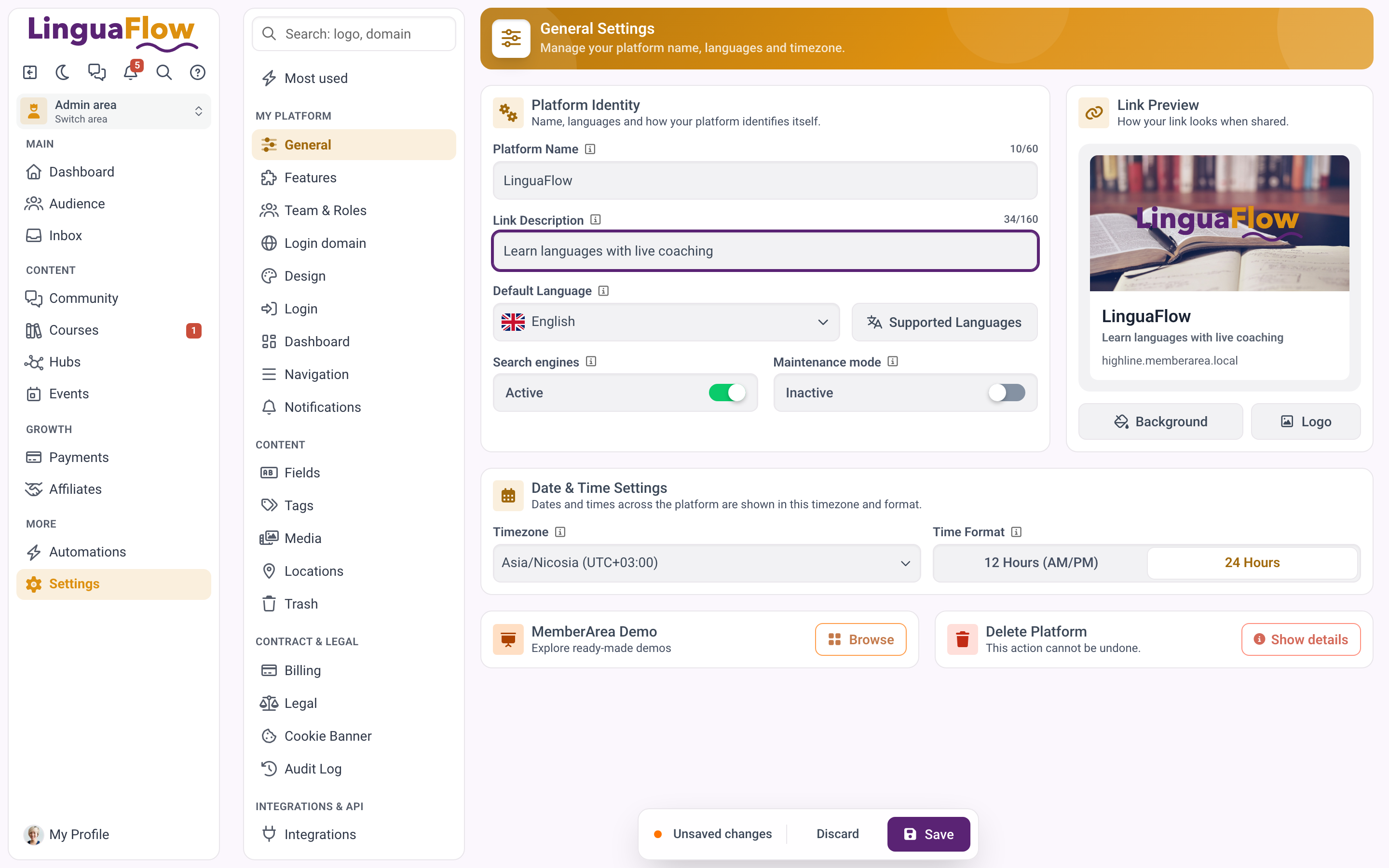Click the link preview book thumbnail

(x=1219, y=223)
